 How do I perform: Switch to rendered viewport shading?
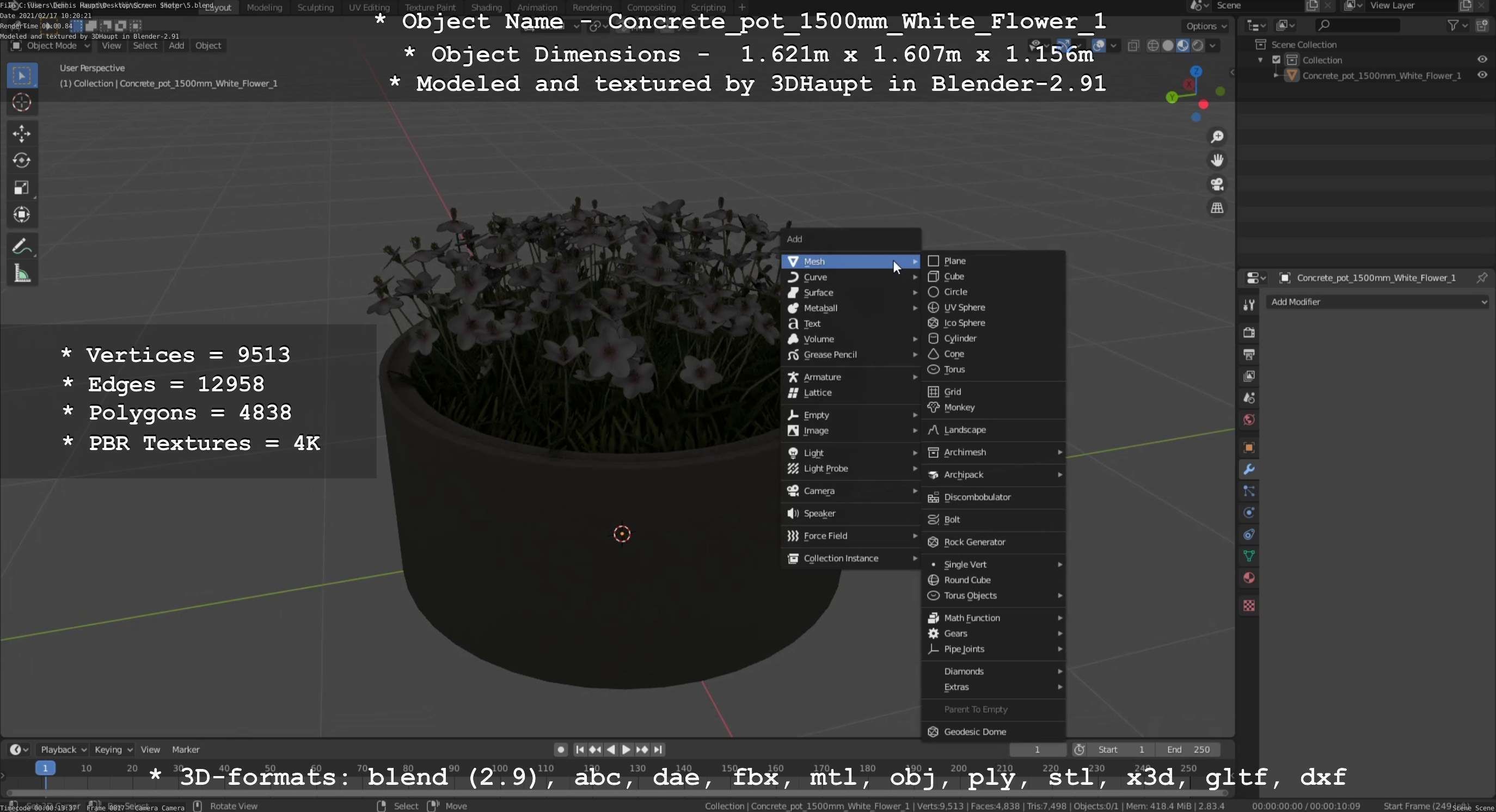click(1198, 45)
